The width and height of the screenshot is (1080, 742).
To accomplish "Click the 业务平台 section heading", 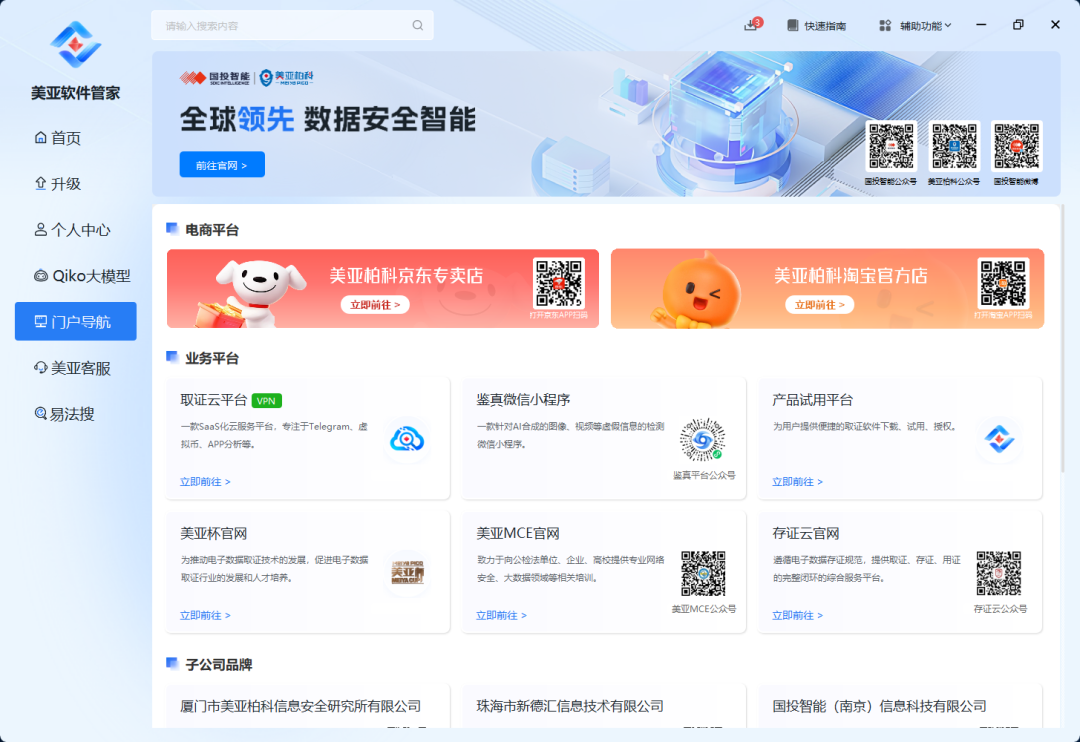I will click(x=211, y=358).
